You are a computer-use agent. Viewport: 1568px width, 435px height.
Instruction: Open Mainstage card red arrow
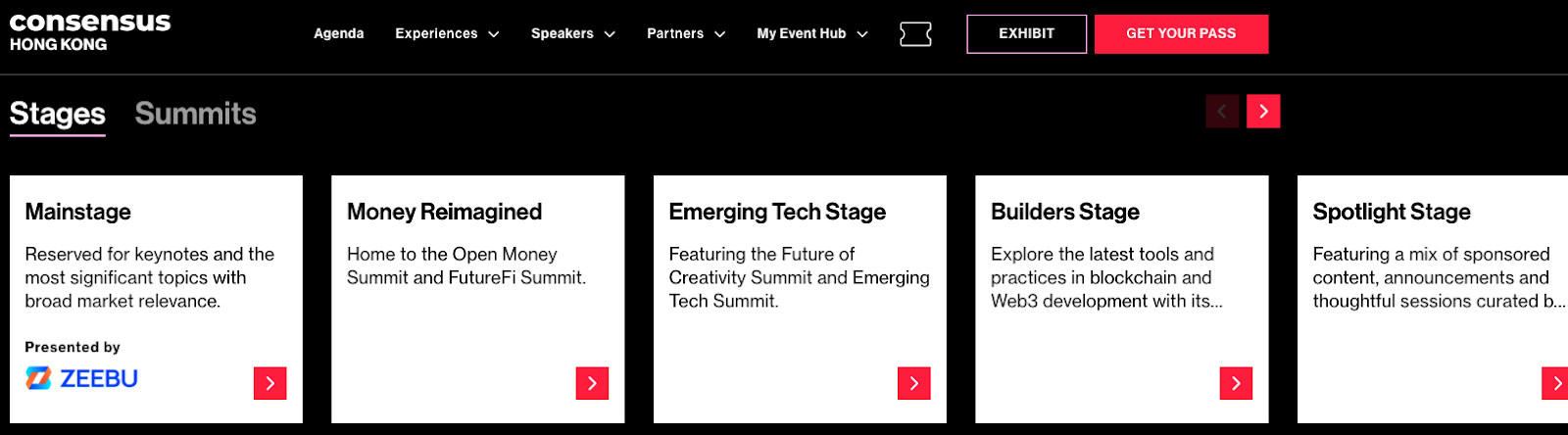pos(270,383)
